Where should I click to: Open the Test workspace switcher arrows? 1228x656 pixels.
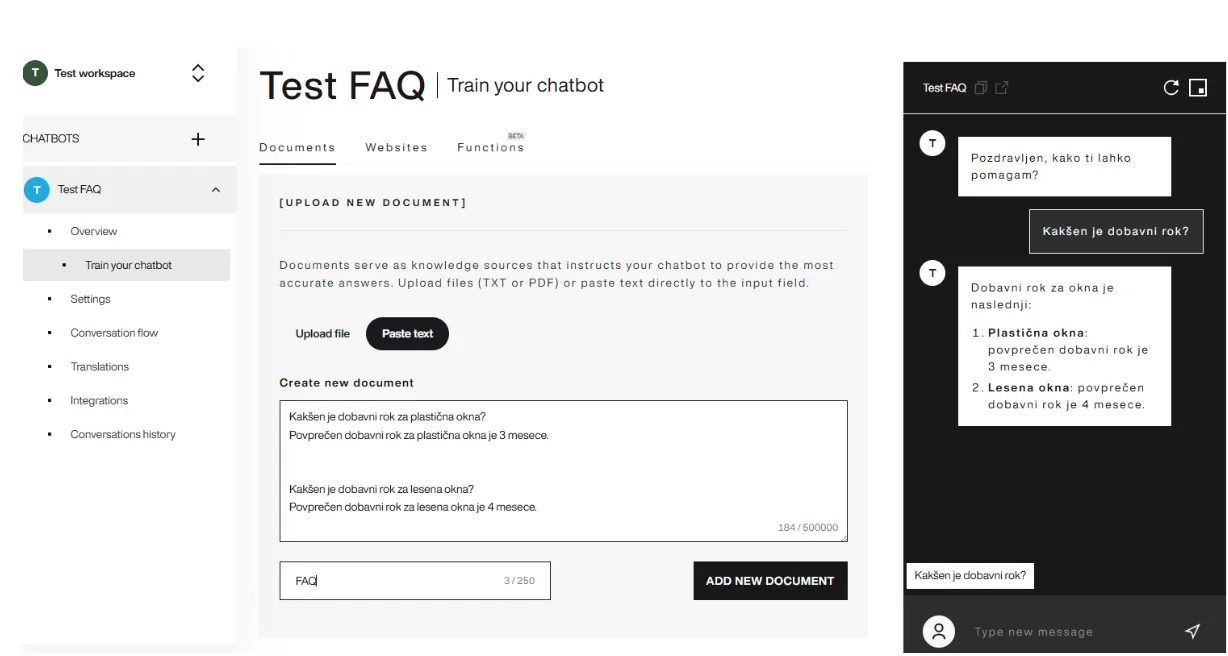[198, 73]
